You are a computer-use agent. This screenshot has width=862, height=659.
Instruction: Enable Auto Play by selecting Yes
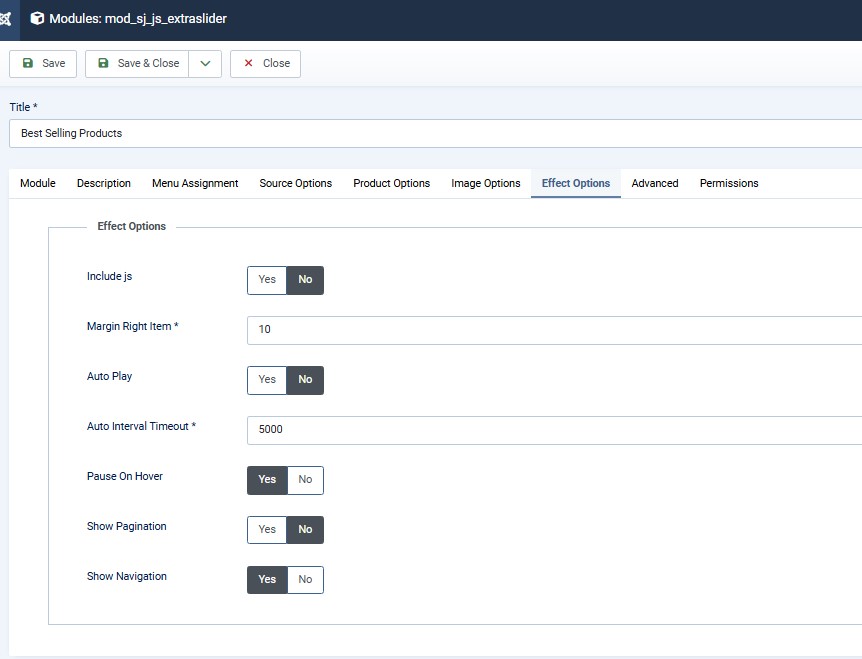click(267, 380)
